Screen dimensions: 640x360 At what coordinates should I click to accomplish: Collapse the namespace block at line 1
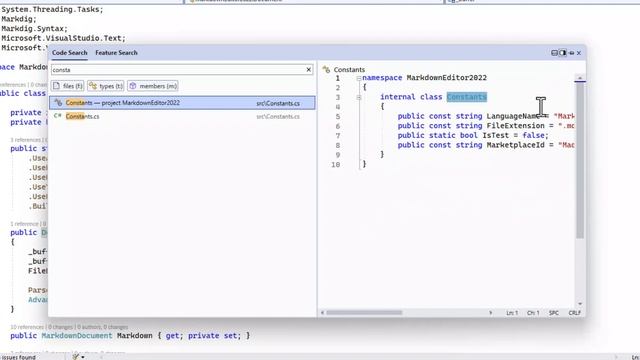[x=359, y=78]
